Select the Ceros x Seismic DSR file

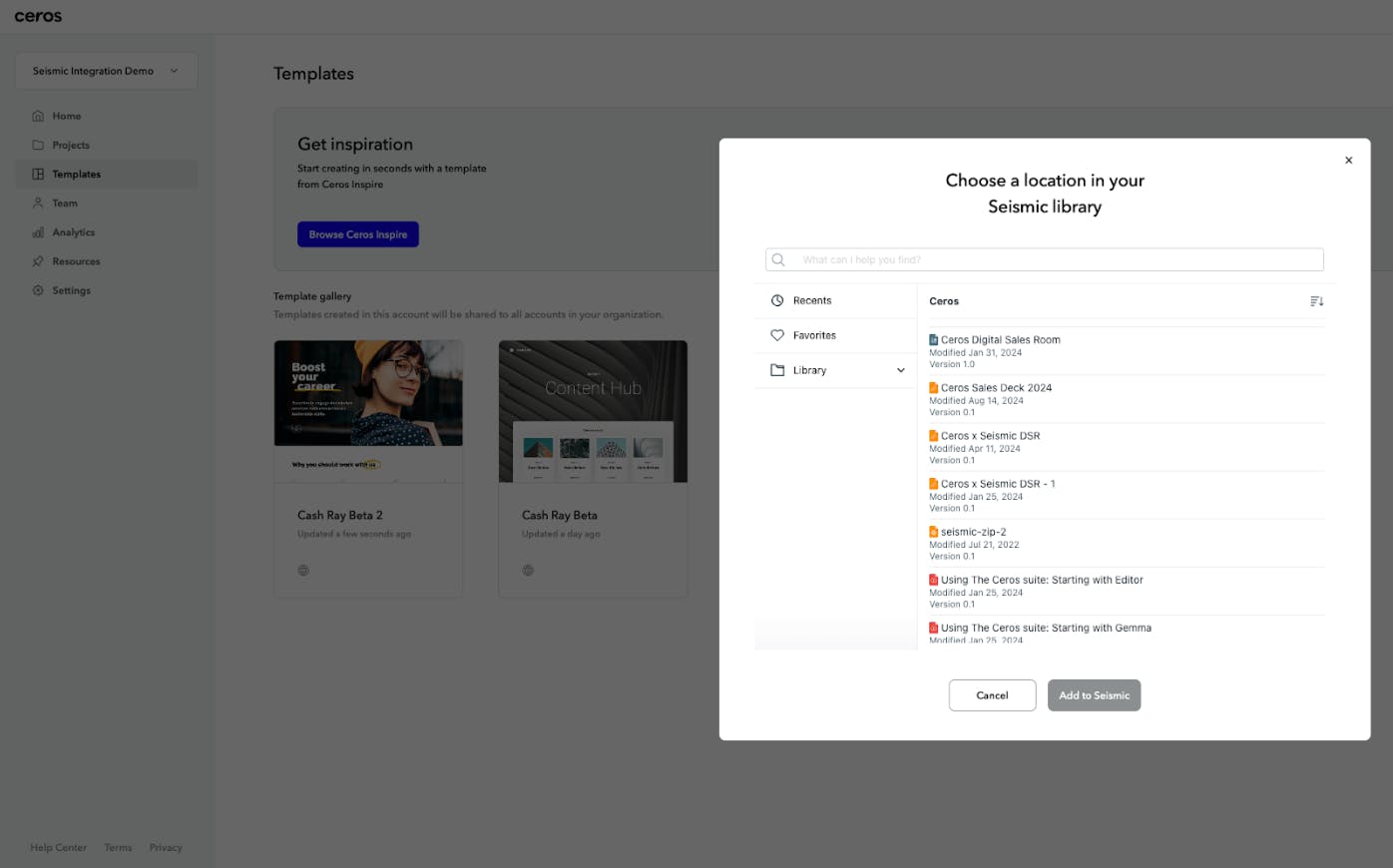(1127, 447)
